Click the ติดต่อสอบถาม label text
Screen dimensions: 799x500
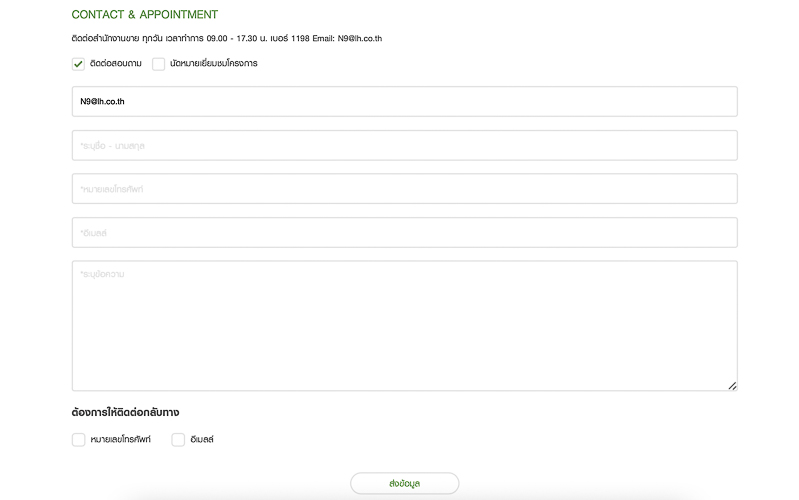coord(116,63)
